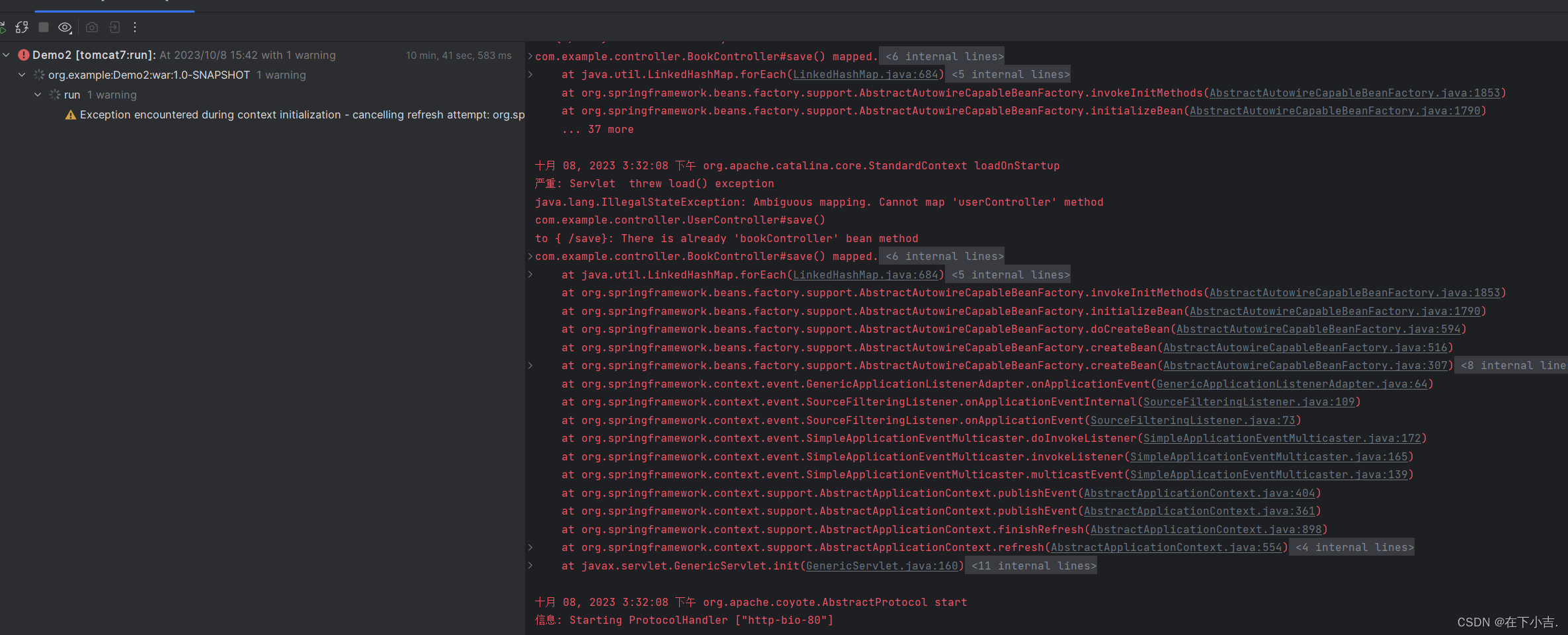Viewport: 1568px width, 635px height.
Task: Click the camera thread dump icon
Action: coord(92,27)
